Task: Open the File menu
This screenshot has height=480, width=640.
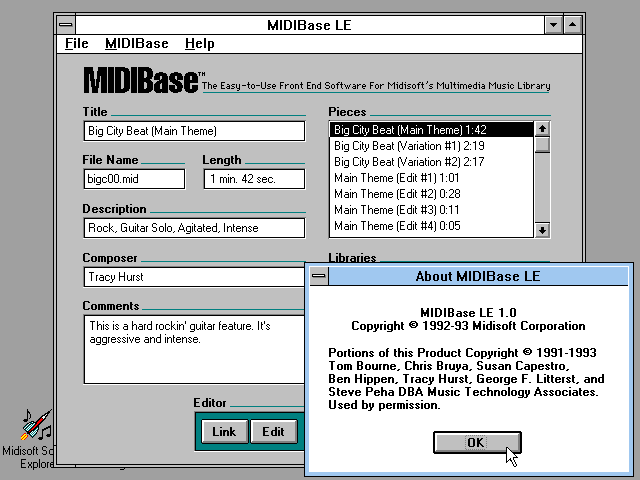Action: coord(77,43)
